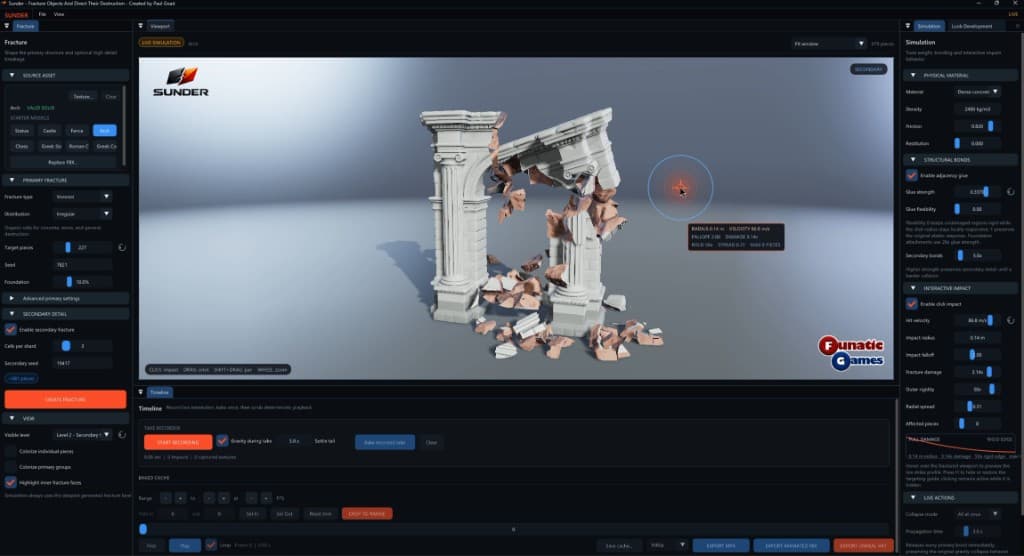Toggle the Loop checkbox in timeline

[211, 544]
